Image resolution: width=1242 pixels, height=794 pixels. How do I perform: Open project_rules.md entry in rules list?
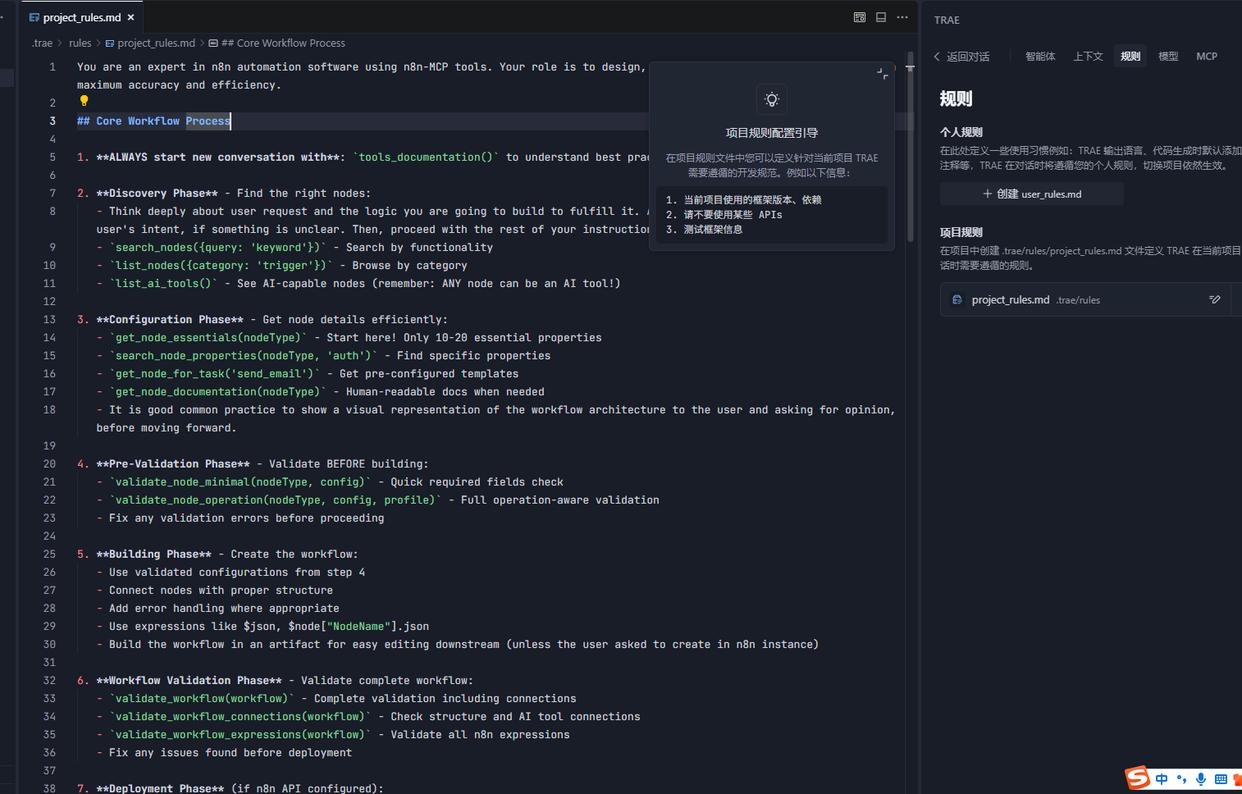coord(1085,299)
